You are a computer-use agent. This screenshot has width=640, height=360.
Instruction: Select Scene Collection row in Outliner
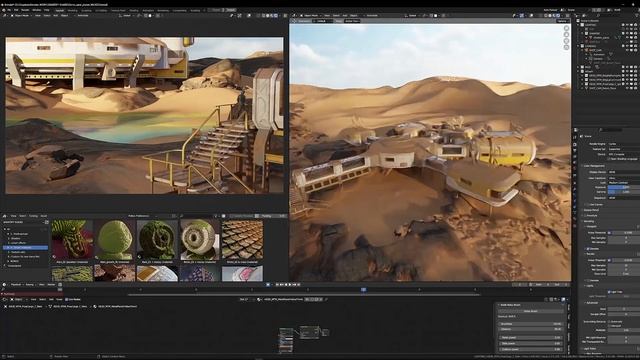pyautogui.click(x=590, y=20)
